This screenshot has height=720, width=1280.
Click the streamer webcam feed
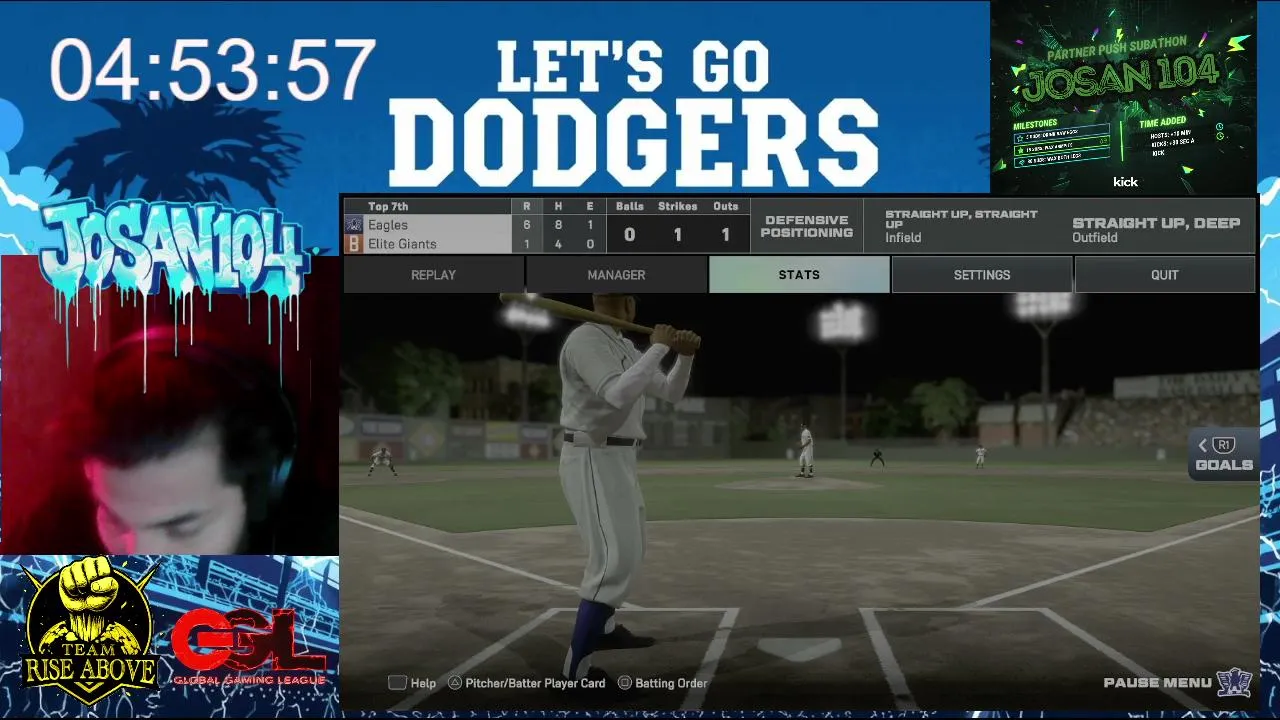[x=170, y=405]
